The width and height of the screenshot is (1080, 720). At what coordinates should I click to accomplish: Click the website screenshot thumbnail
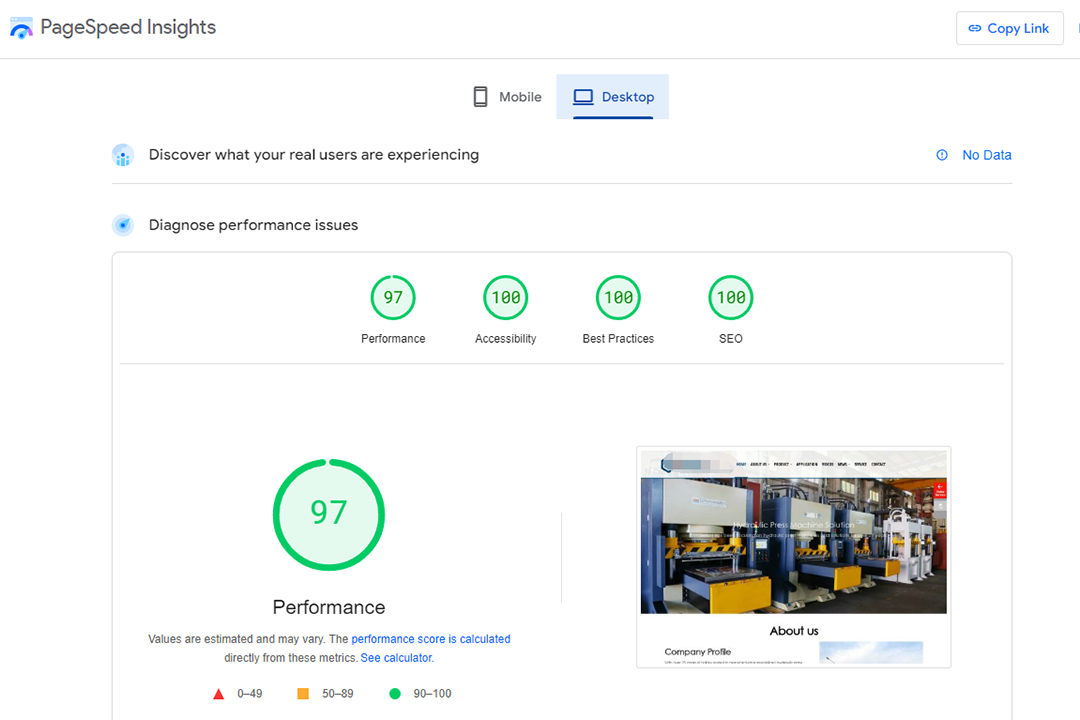coord(793,556)
